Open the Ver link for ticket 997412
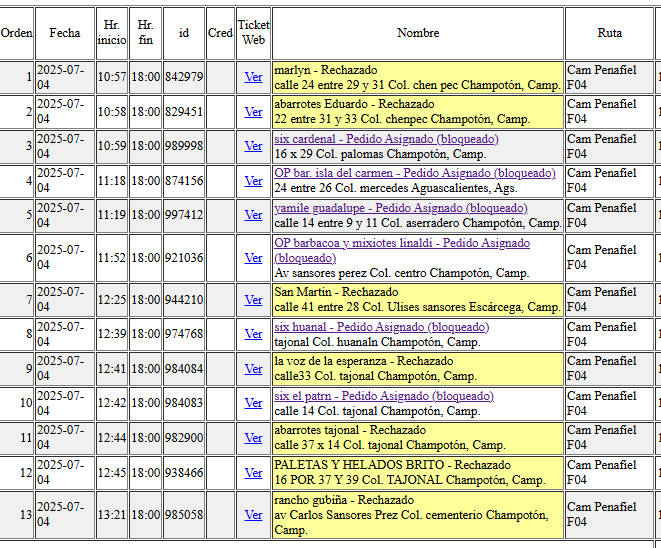The image size is (661, 548). coord(254,214)
